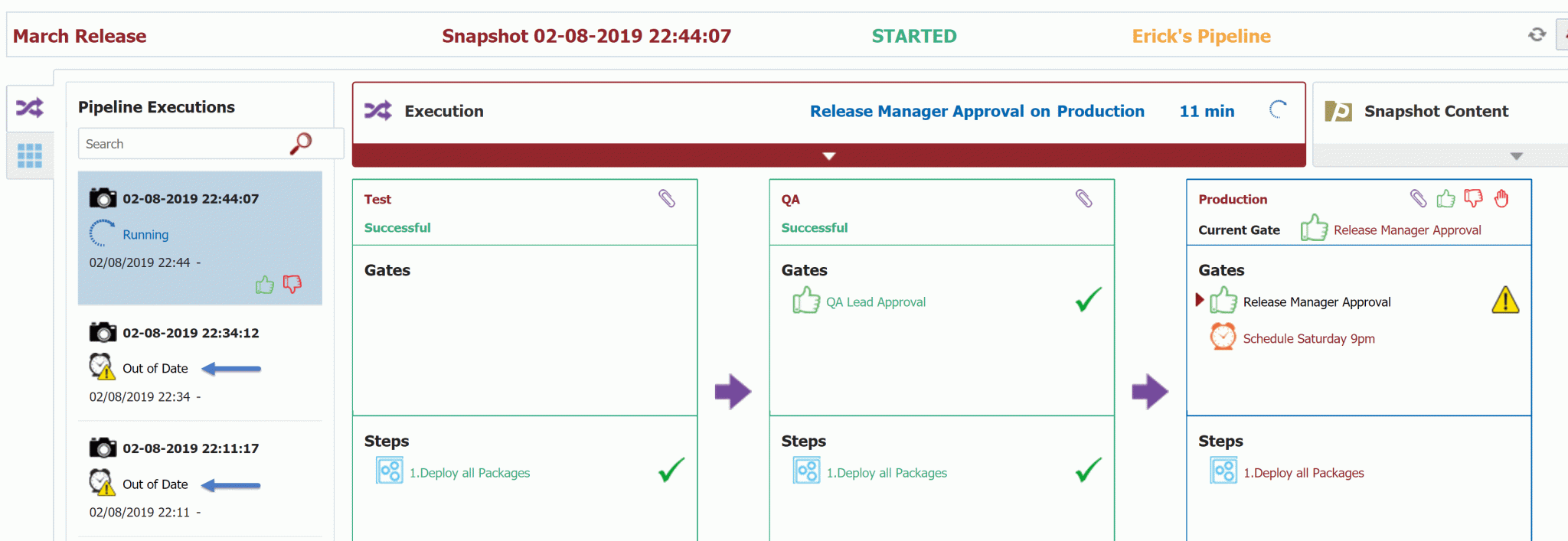1568x541 pixels.
Task: Click Production stage thumbs-down reject icon
Action: [x=1473, y=198]
